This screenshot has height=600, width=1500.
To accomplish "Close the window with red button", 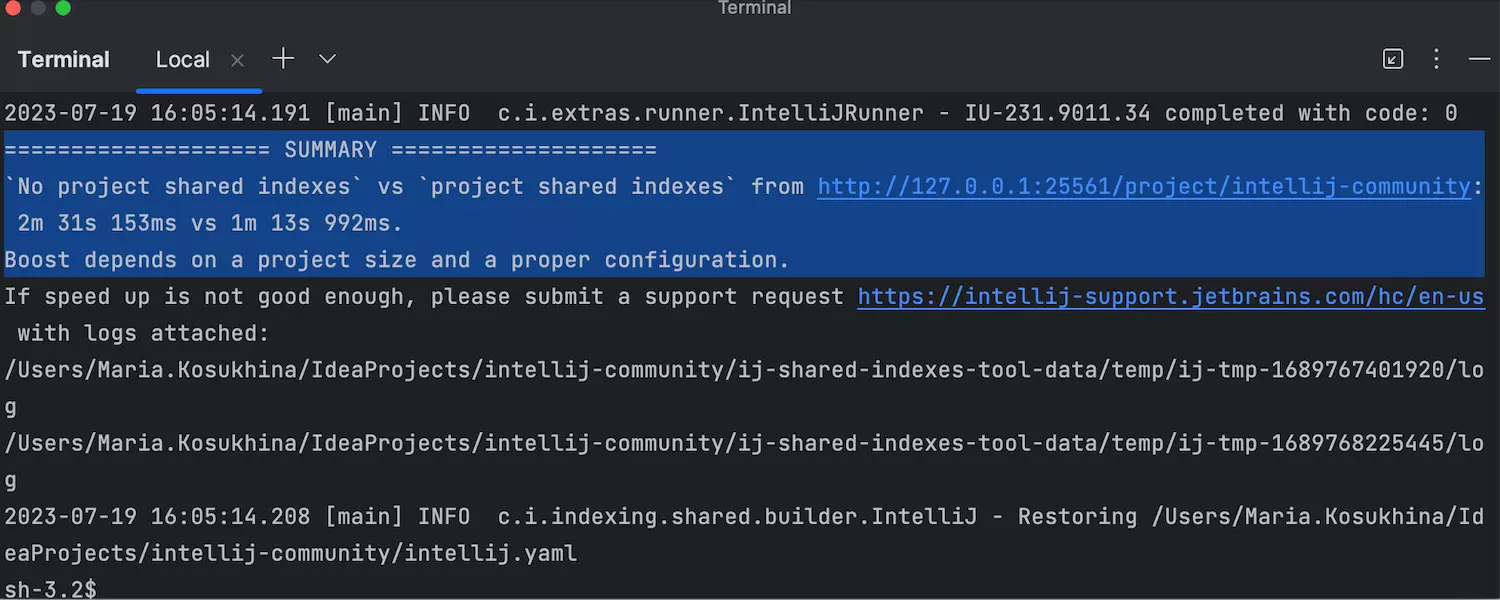I will pos(13,8).
